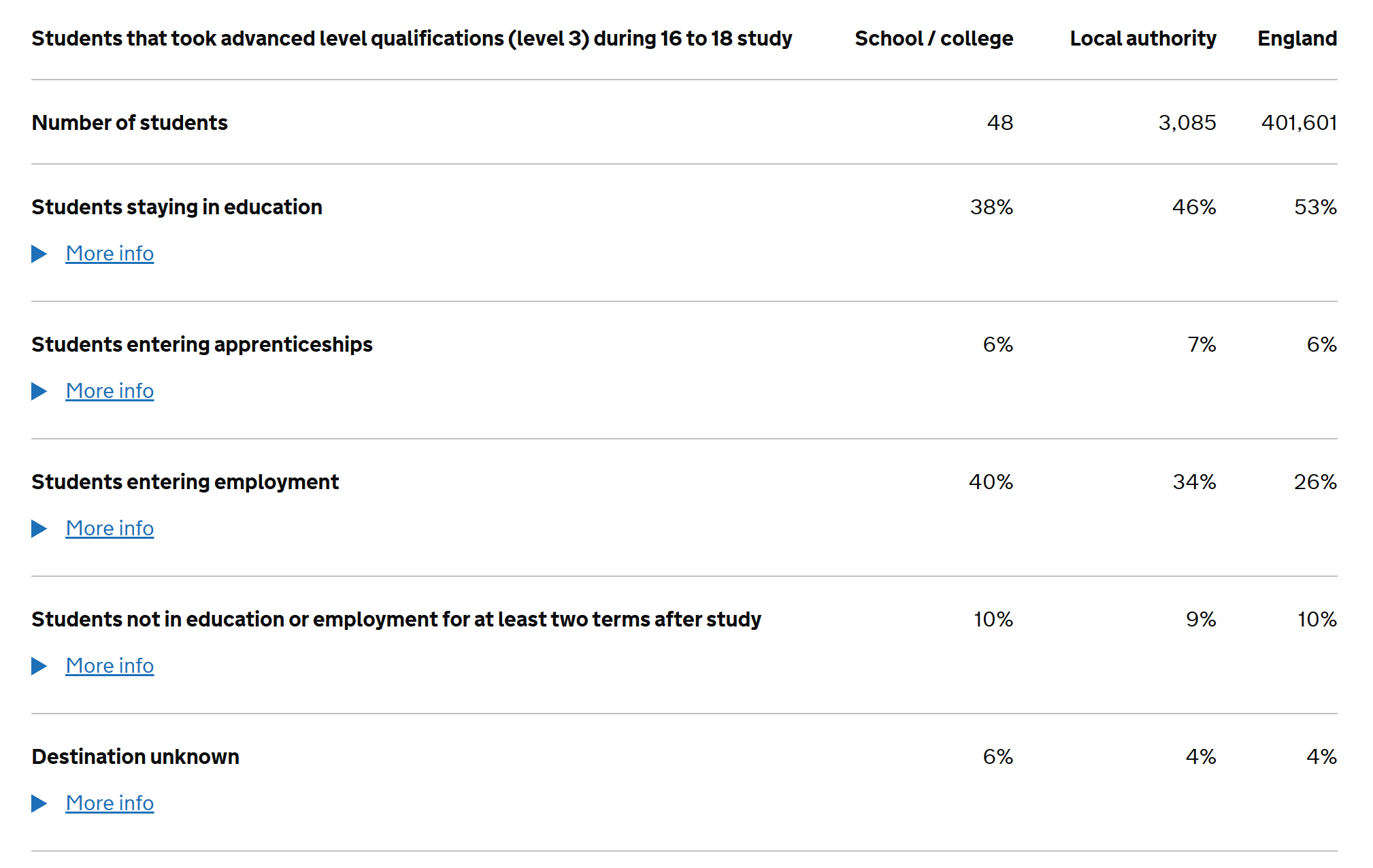The height and width of the screenshot is (868, 1373).
Task: Click the advanced level qualifications table title
Action: [x=412, y=39]
